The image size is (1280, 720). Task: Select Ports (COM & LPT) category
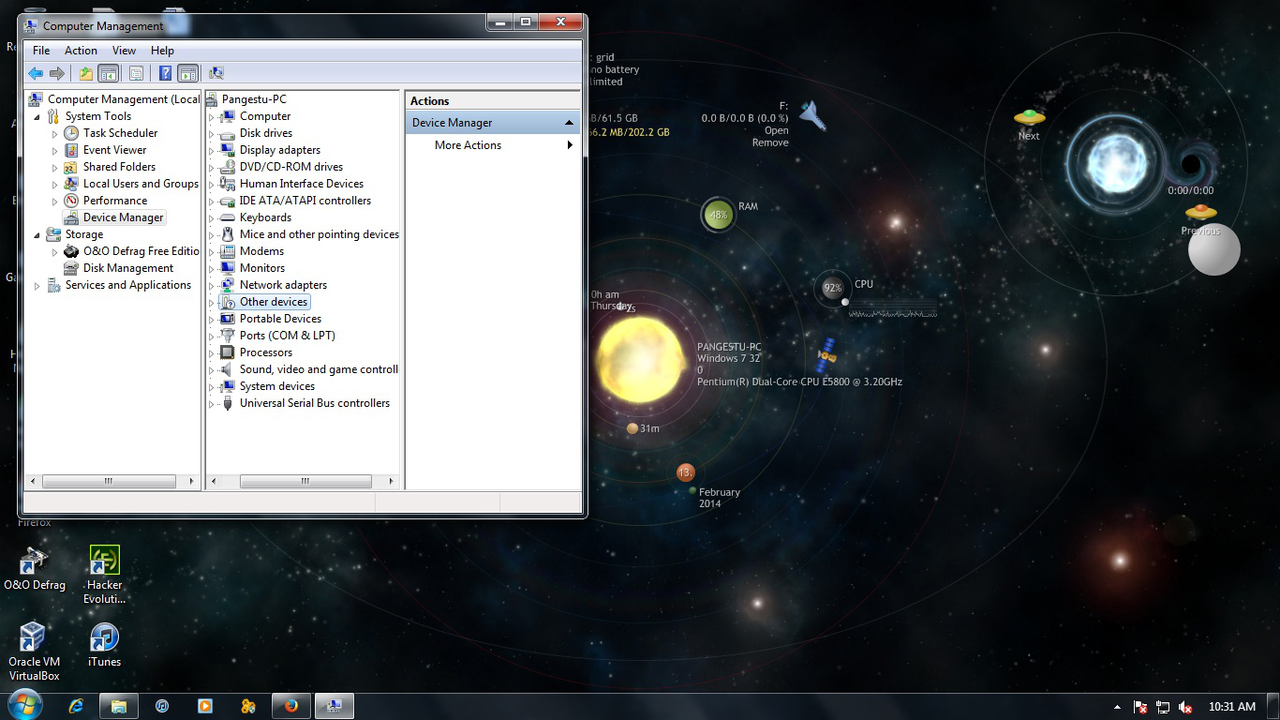(x=287, y=336)
